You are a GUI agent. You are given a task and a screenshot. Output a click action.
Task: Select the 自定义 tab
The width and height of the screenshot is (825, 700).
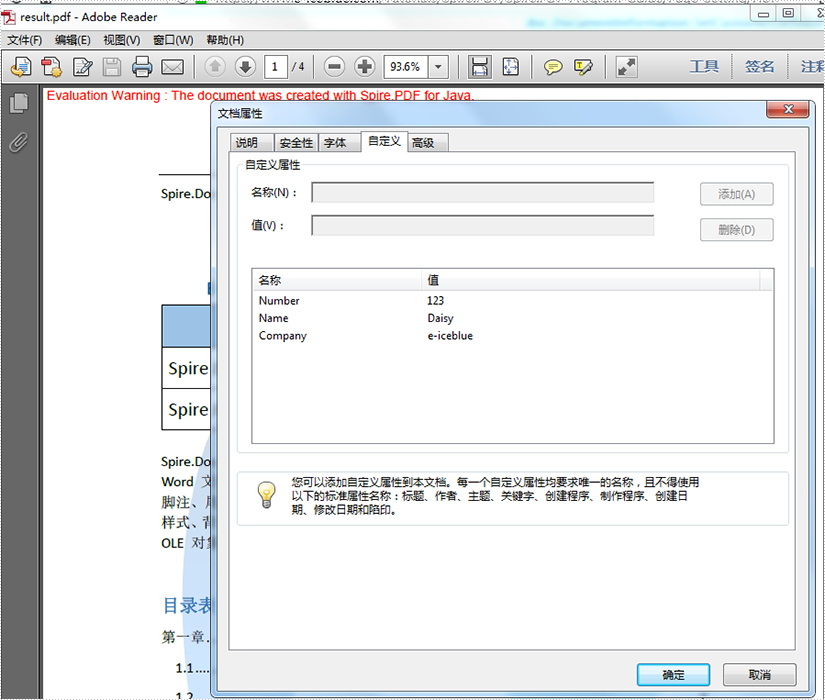point(384,141)
